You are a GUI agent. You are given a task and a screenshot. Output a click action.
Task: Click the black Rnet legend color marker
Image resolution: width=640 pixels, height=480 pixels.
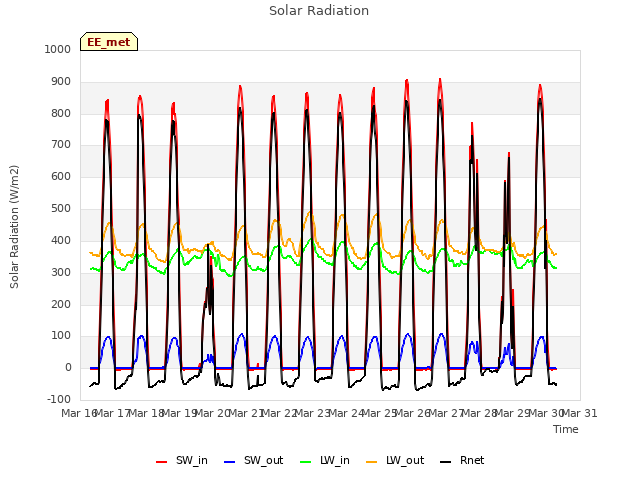[446, 462]
